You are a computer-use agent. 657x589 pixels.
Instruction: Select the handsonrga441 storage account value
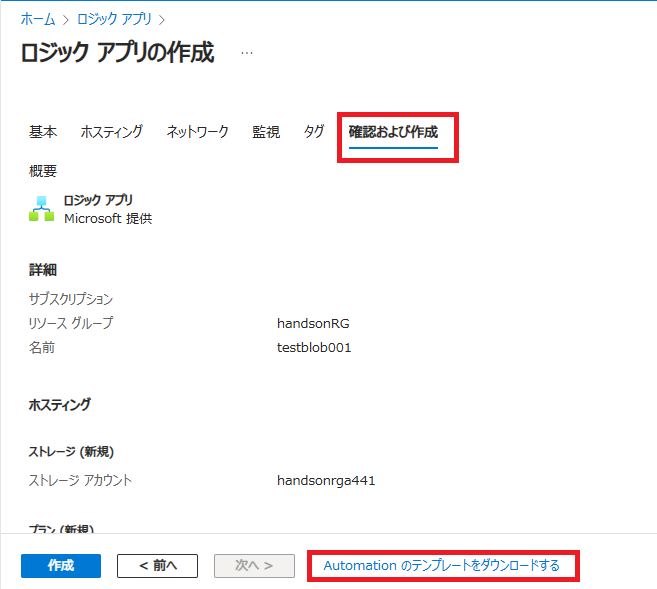click(x=326, y=480)
